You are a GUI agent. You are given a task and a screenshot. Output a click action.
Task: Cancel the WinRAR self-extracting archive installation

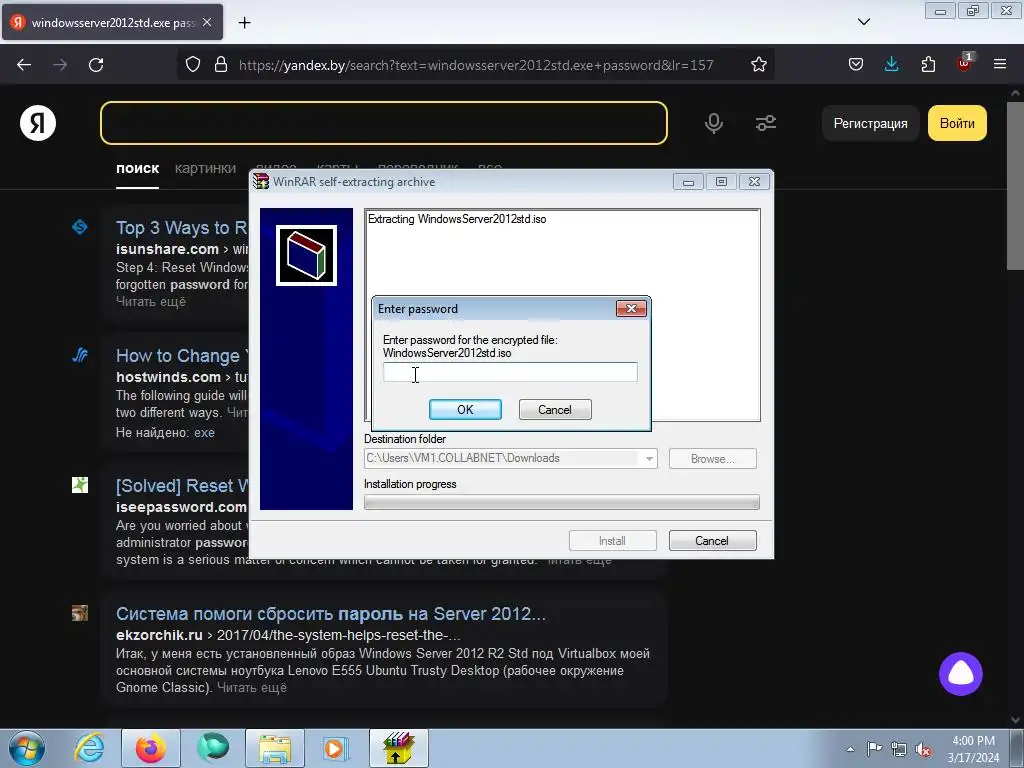(712, 541)
